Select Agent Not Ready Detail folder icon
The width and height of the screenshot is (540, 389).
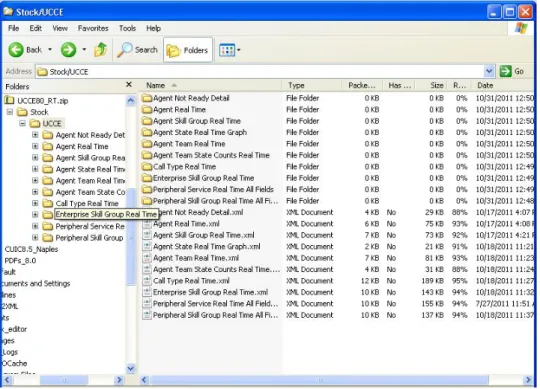pos(147,98)
